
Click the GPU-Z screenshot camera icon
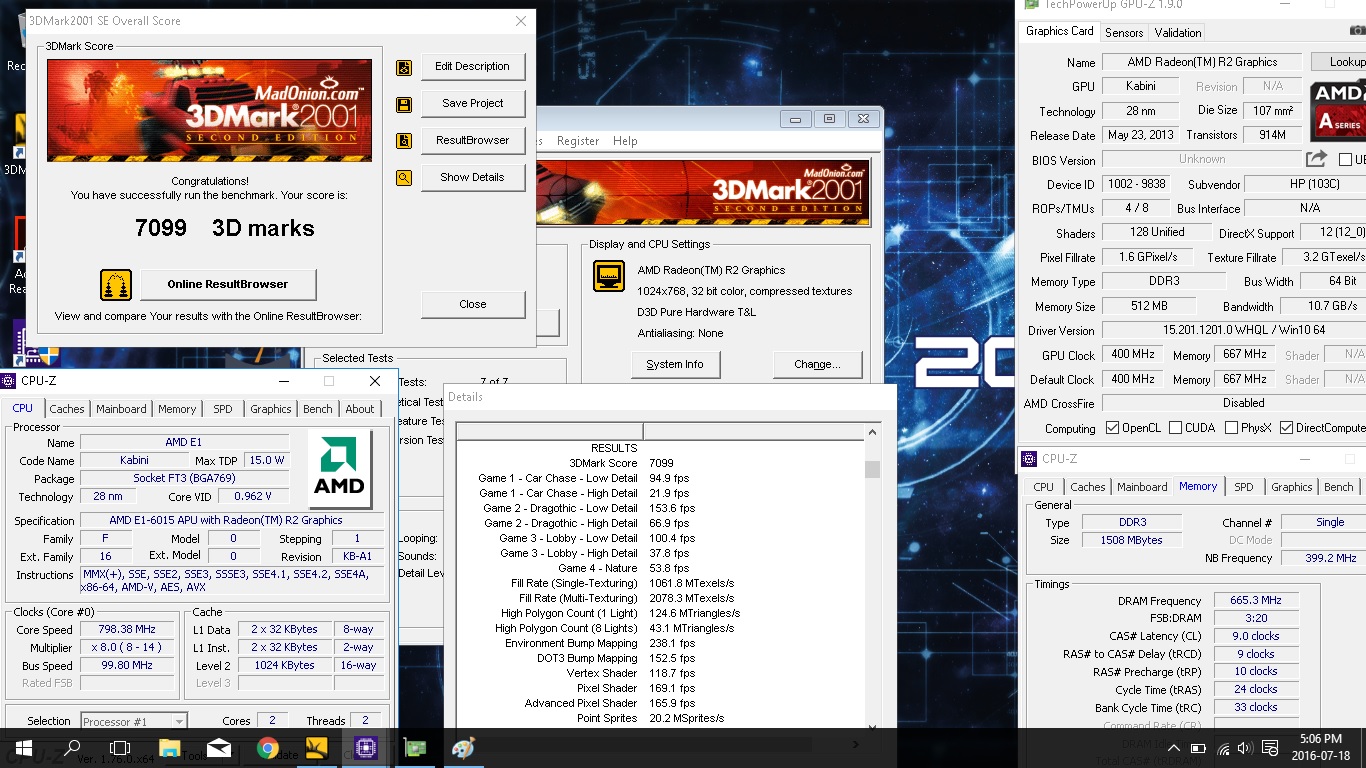[x=1357, y=31]
